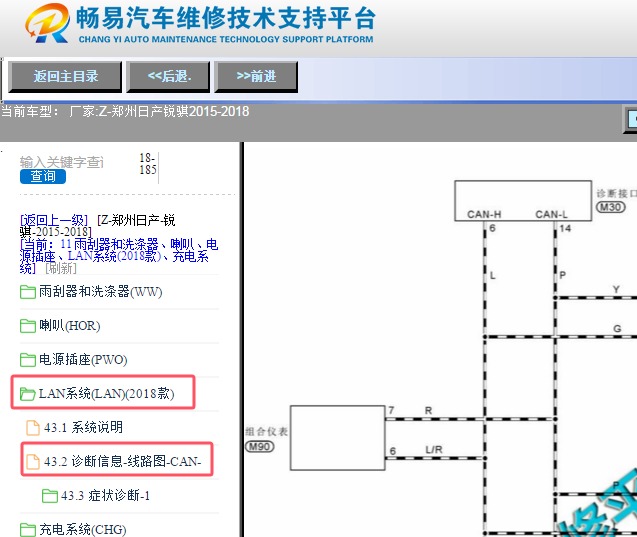Go forward with >>前进 button
The image size is (637, 537).
point(256,76)
